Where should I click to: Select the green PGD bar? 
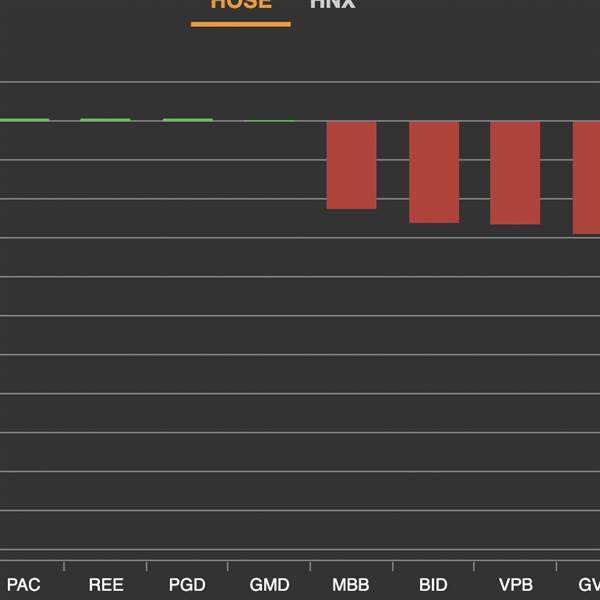[x=188, y=120]
